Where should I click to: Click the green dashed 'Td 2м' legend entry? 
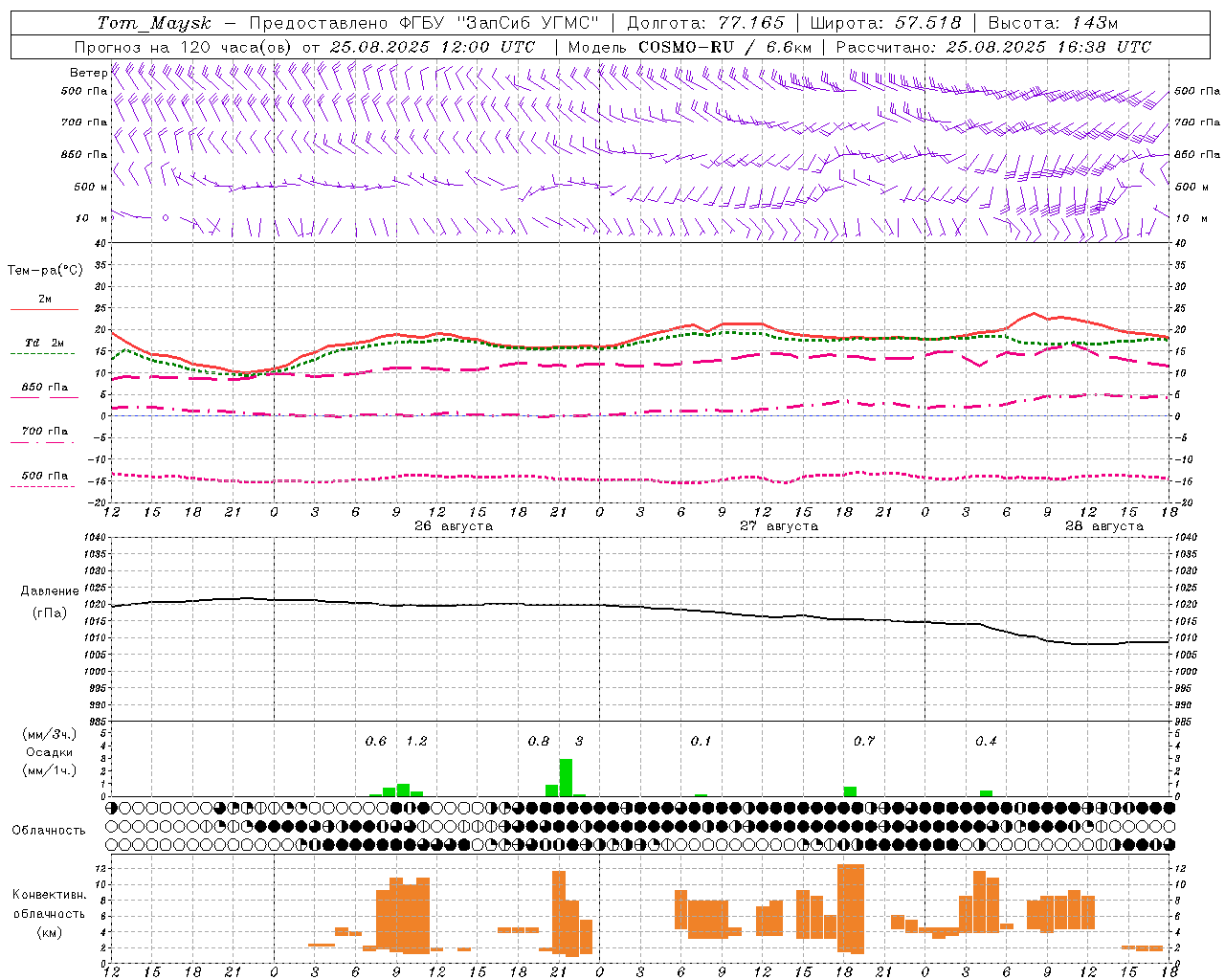[x=44, y=347]
